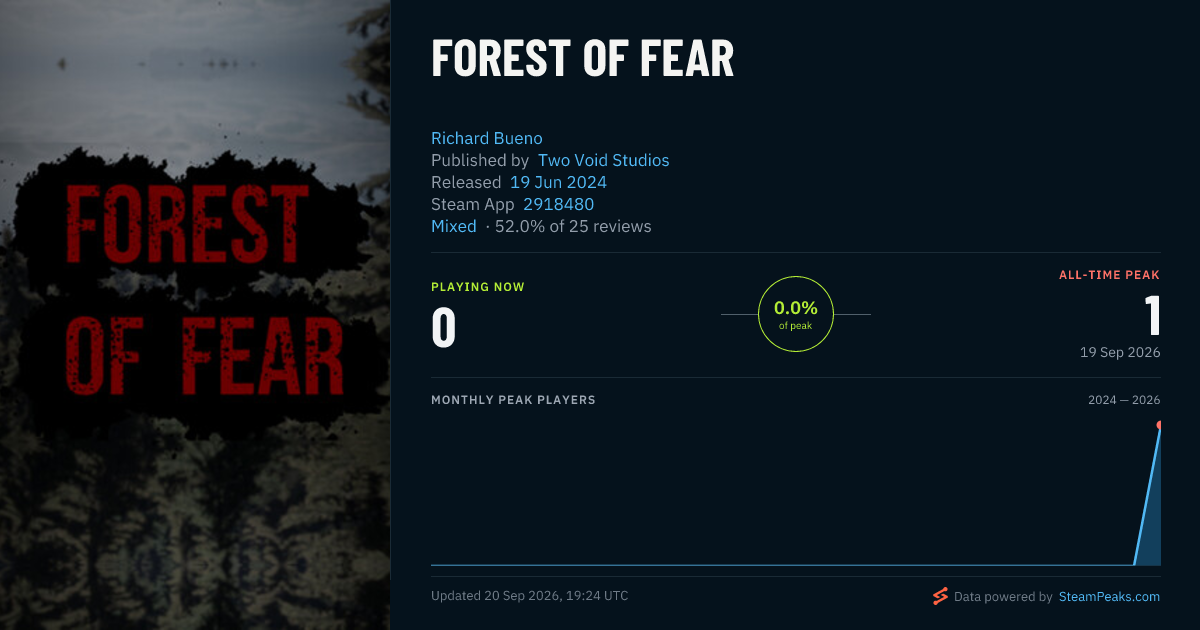1200x630 pixels.
Task: Click the Forest of Fear cover artwork
Action: 195,315
